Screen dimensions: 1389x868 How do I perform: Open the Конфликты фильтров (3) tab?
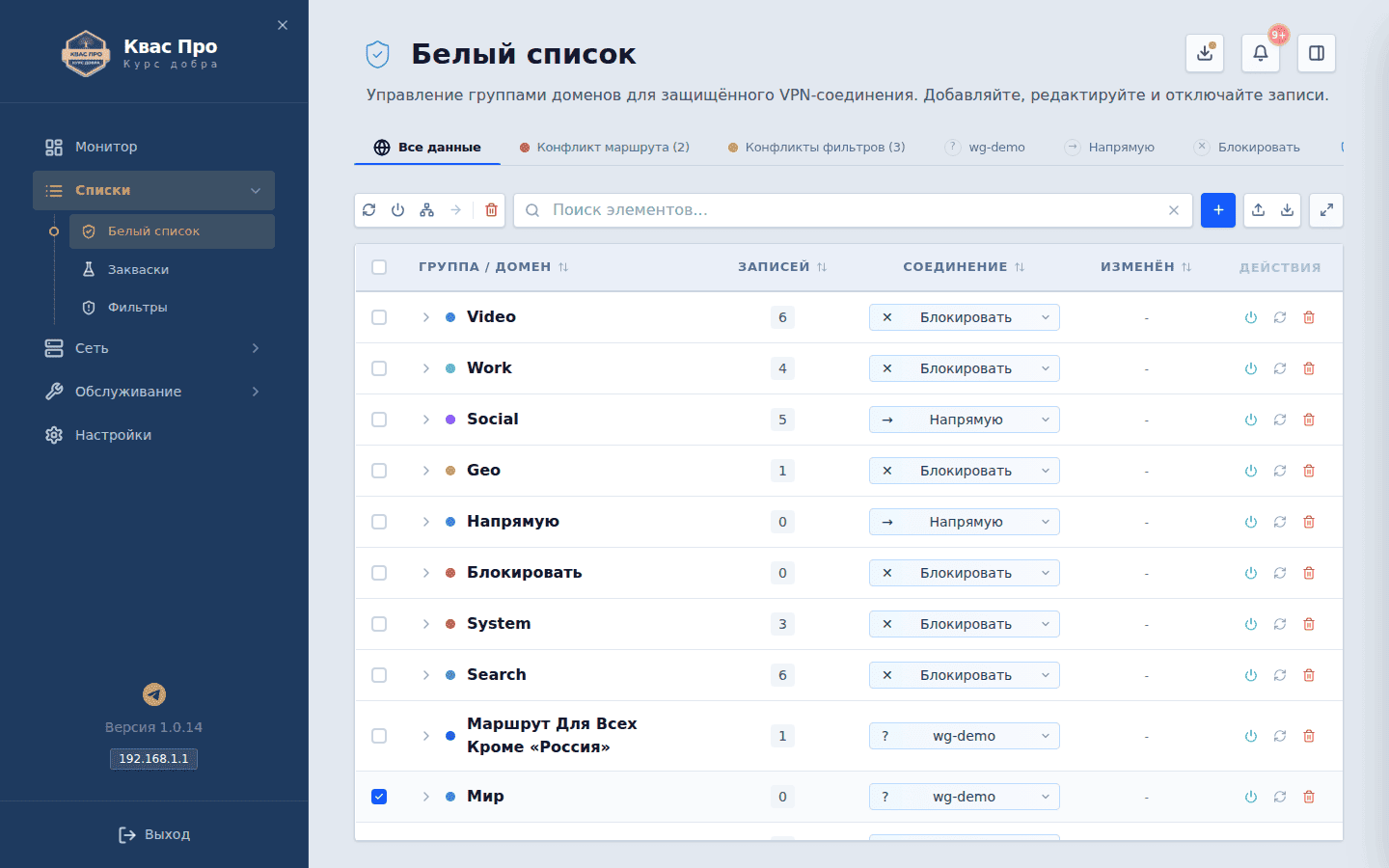point(816,148)
